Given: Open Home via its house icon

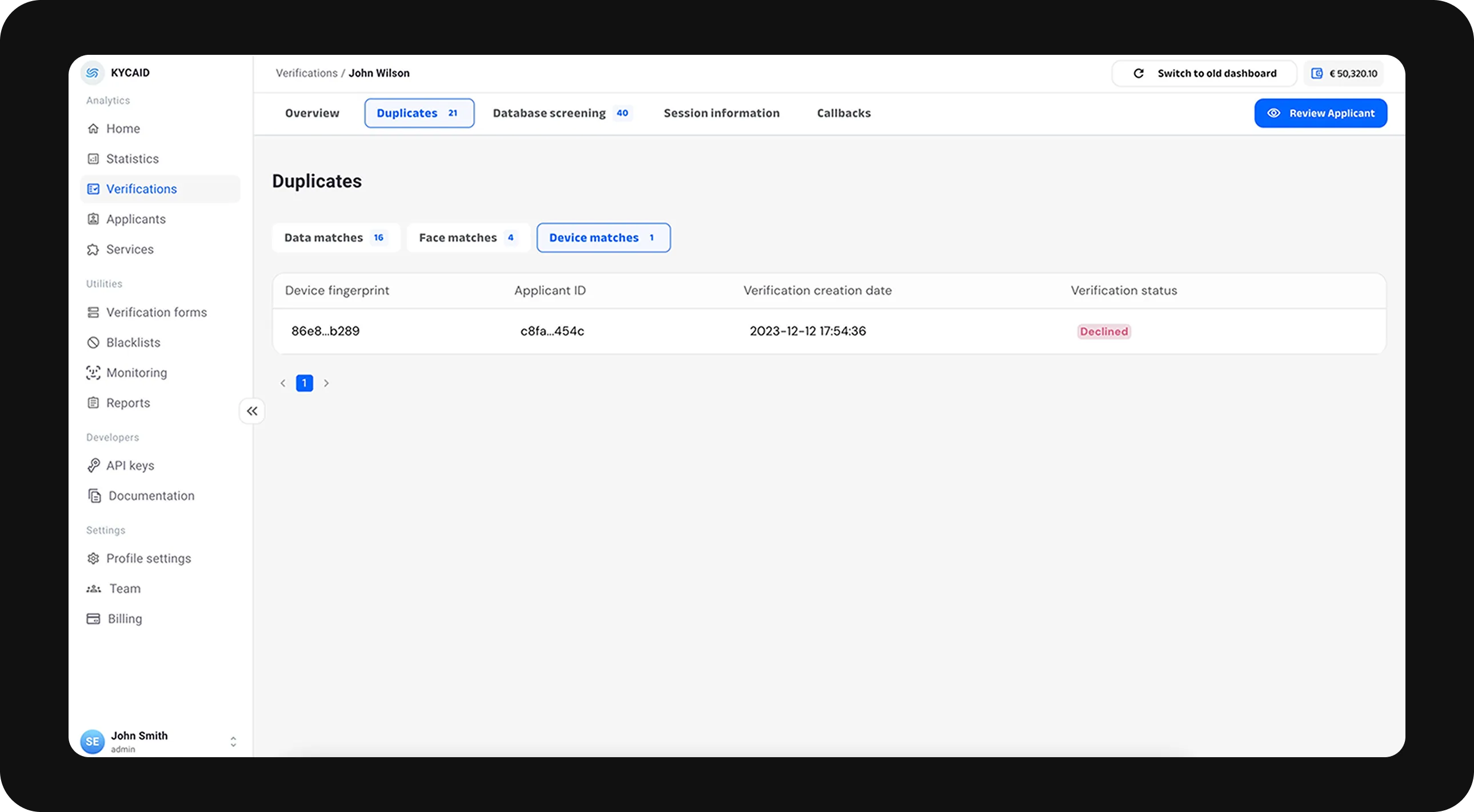Looking at the screenshot, I should click(x=93, y=128).
